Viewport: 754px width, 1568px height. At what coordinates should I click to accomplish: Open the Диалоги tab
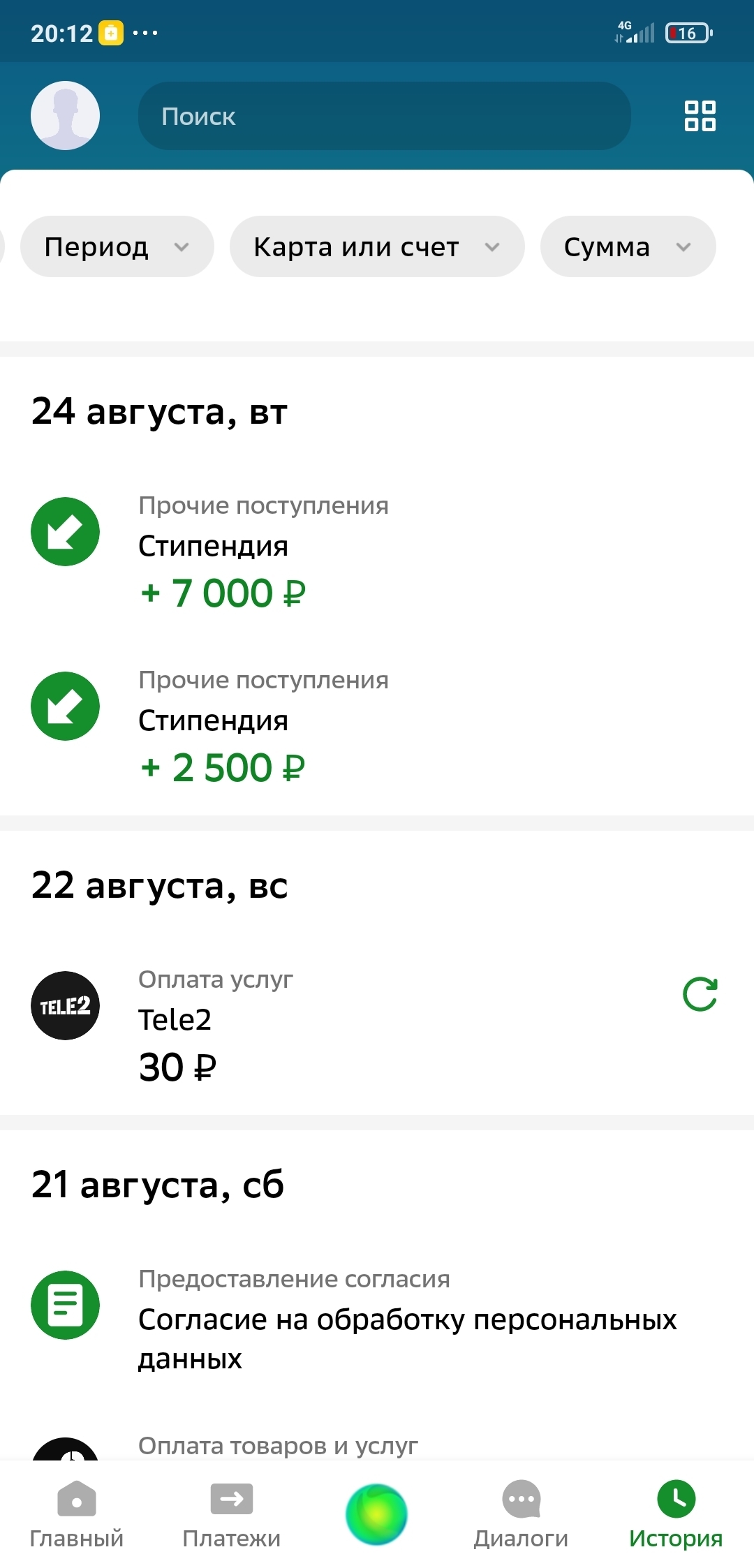point(521,1515)
